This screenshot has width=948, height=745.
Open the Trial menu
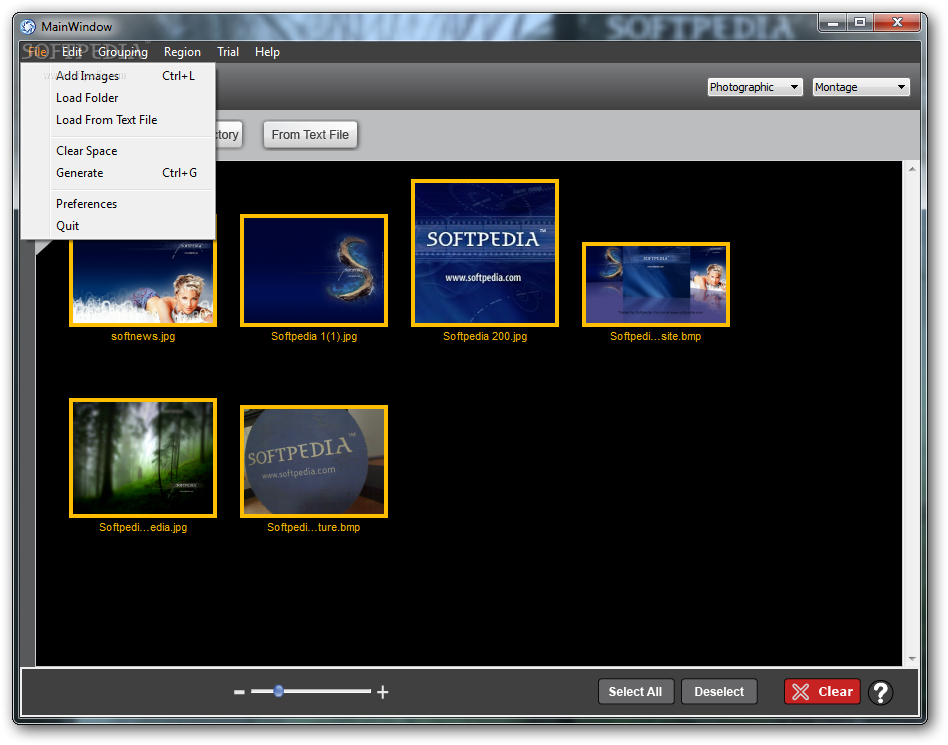(x=228, y=52)
